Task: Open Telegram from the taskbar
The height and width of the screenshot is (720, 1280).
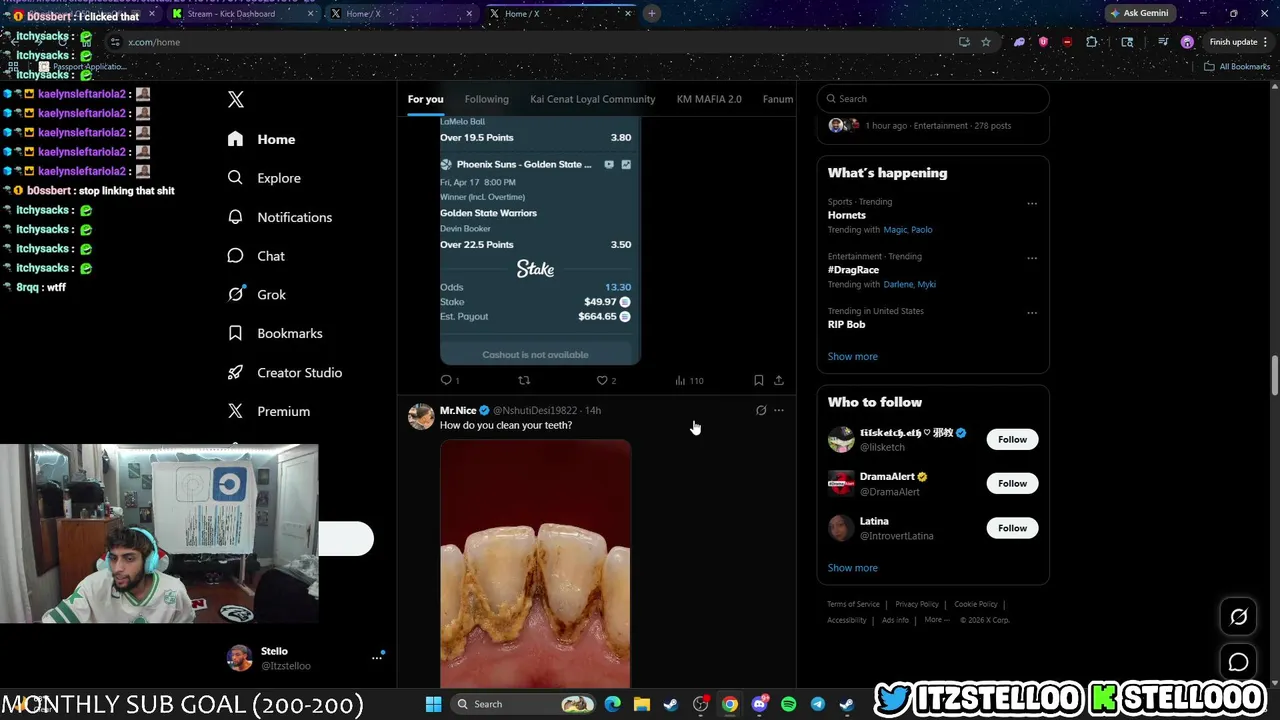Action: pos(817,704)
